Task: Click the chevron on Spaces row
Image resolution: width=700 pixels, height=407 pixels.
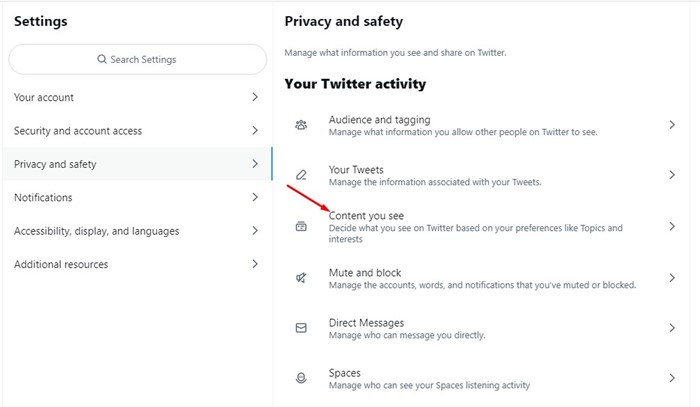Action: pyautogui.click(x=672, y=378)
